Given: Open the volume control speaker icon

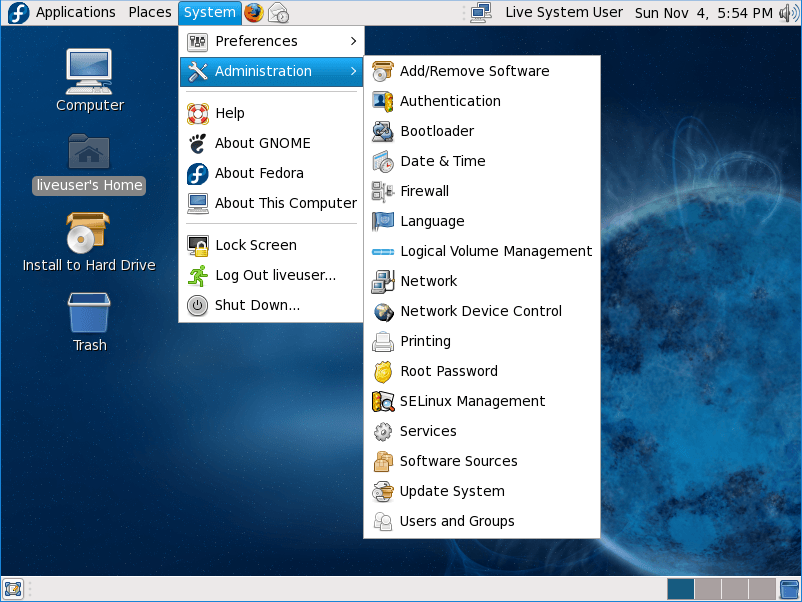Looking at the screenshot, I should [x=788, y=13].
